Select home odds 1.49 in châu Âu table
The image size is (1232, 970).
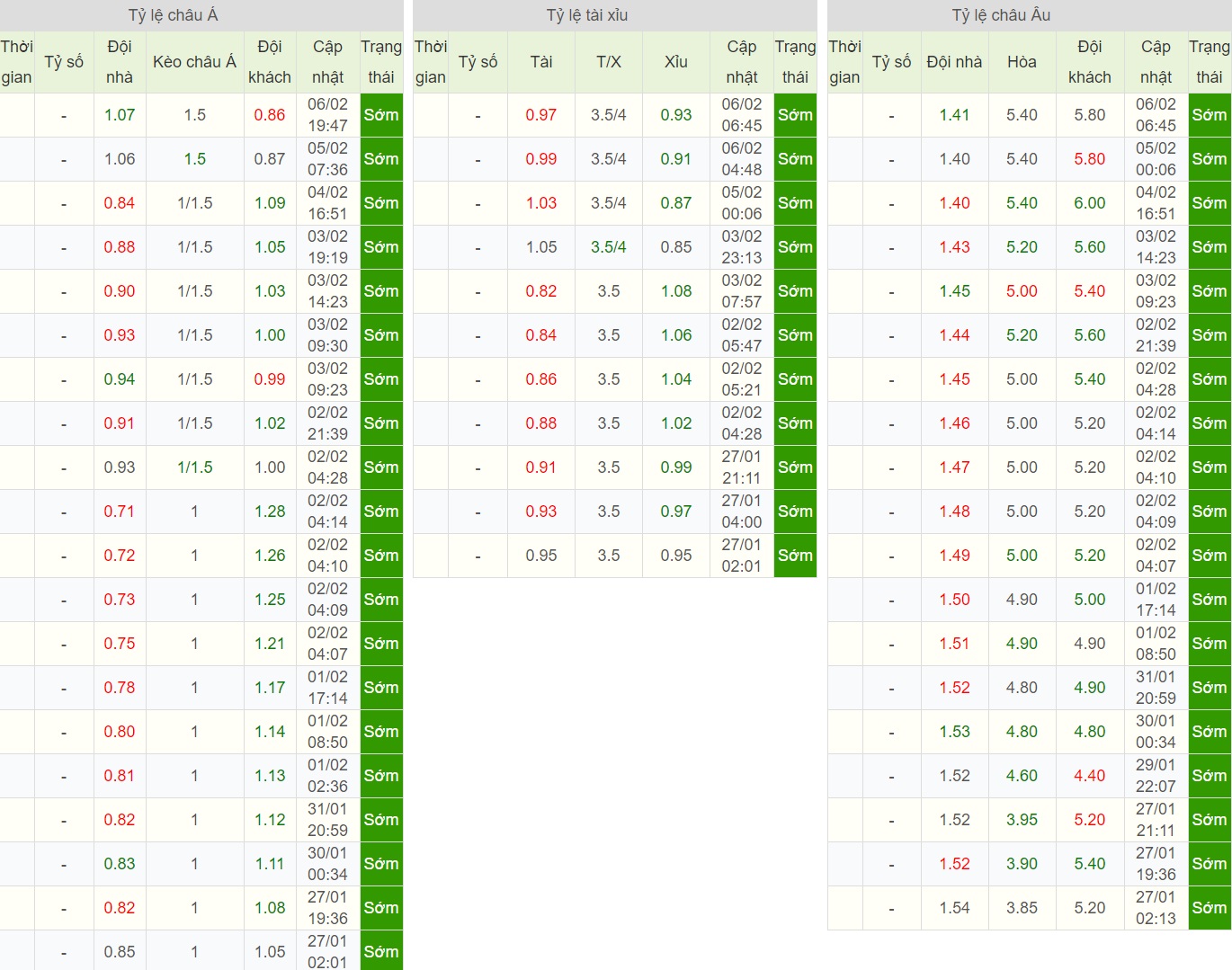pyautogui.click(x=955, y=556)
